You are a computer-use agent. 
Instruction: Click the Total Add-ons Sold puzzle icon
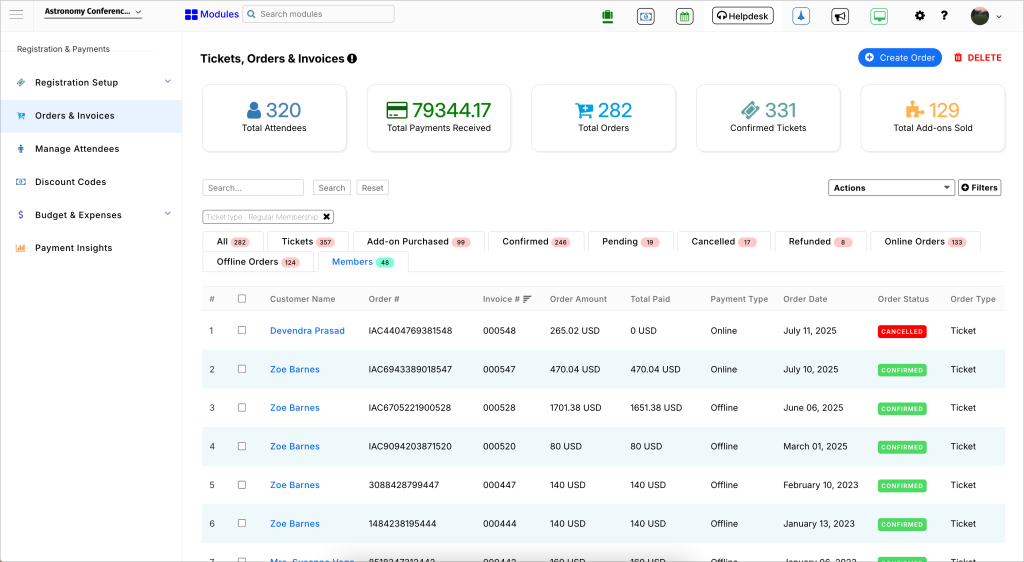[915, 110]
